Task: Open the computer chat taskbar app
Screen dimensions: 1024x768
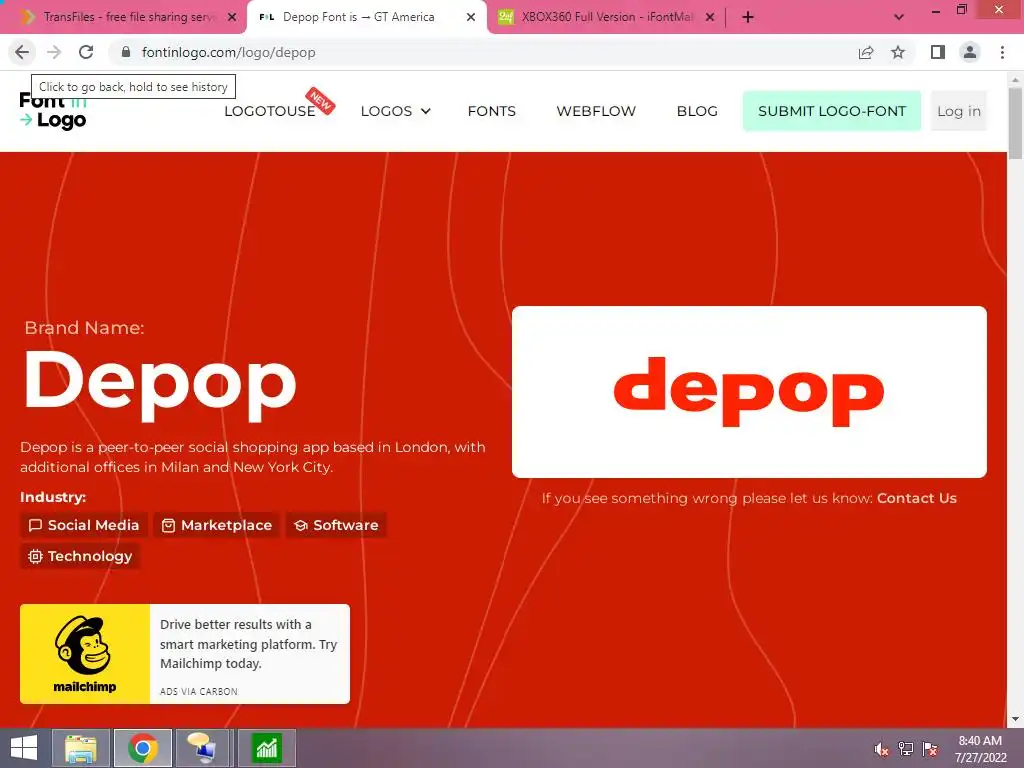Action: pos(202,748)
